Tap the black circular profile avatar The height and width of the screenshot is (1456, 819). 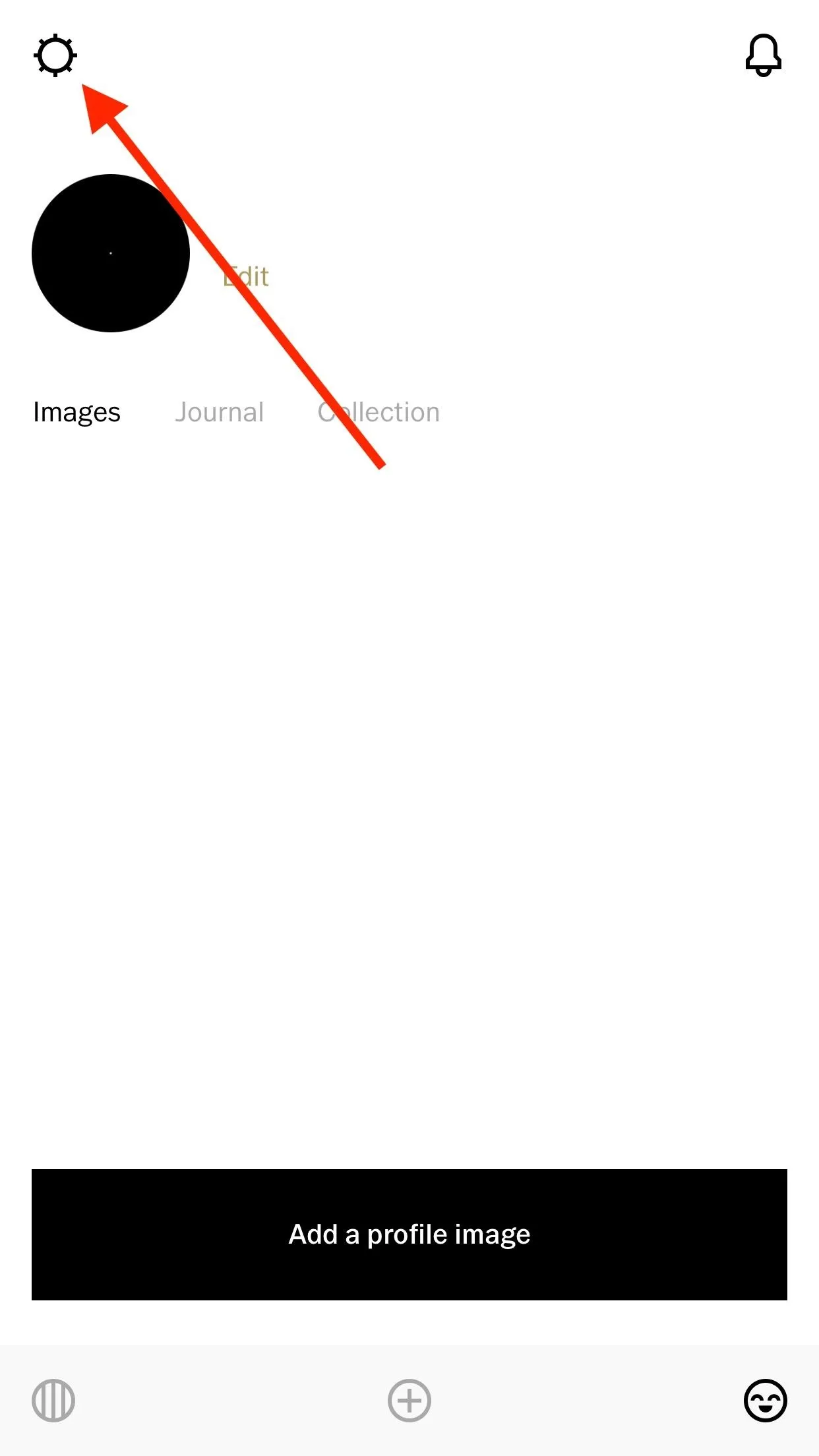(111, 253)
